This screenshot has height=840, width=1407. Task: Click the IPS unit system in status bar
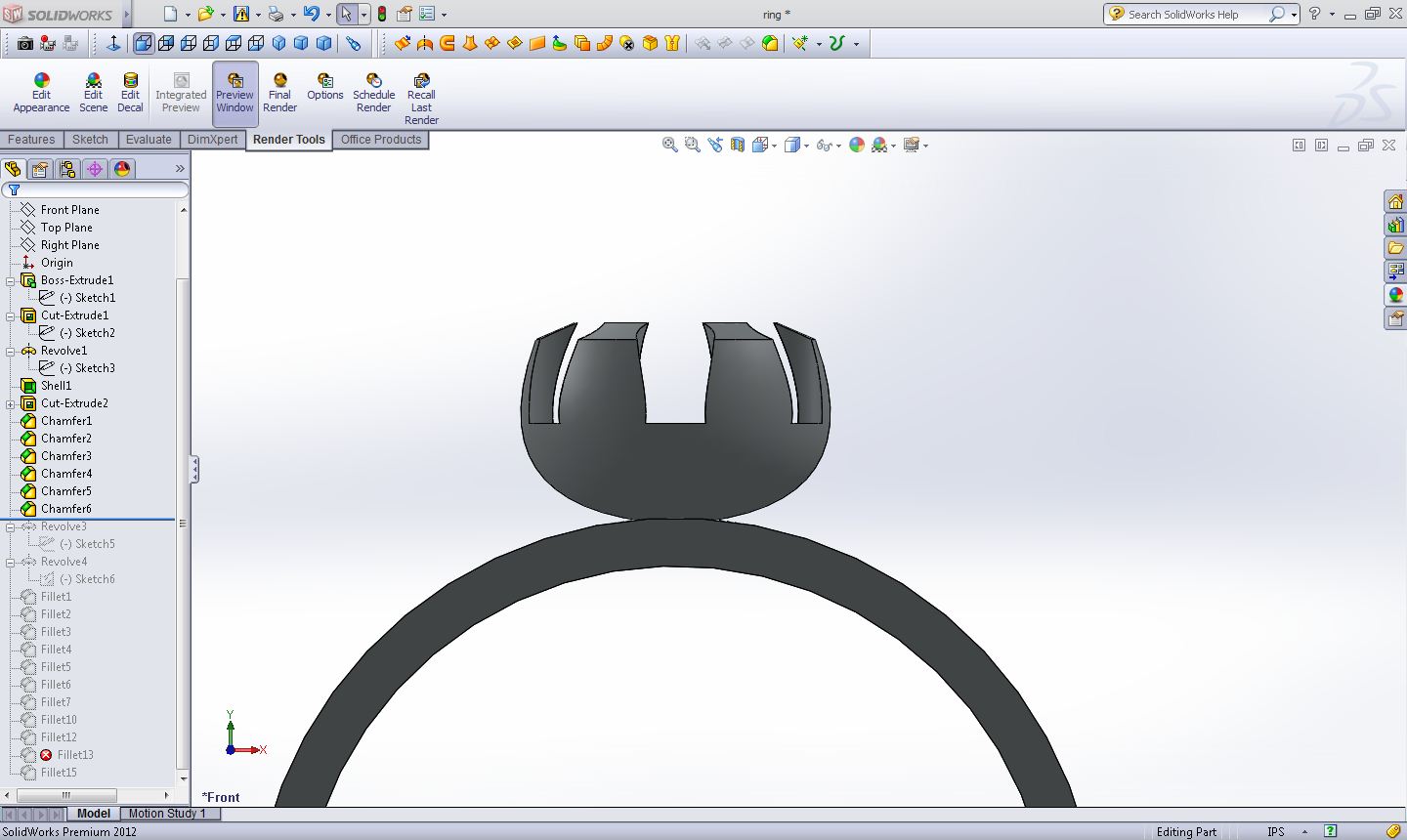click(x=1276, y=832)
